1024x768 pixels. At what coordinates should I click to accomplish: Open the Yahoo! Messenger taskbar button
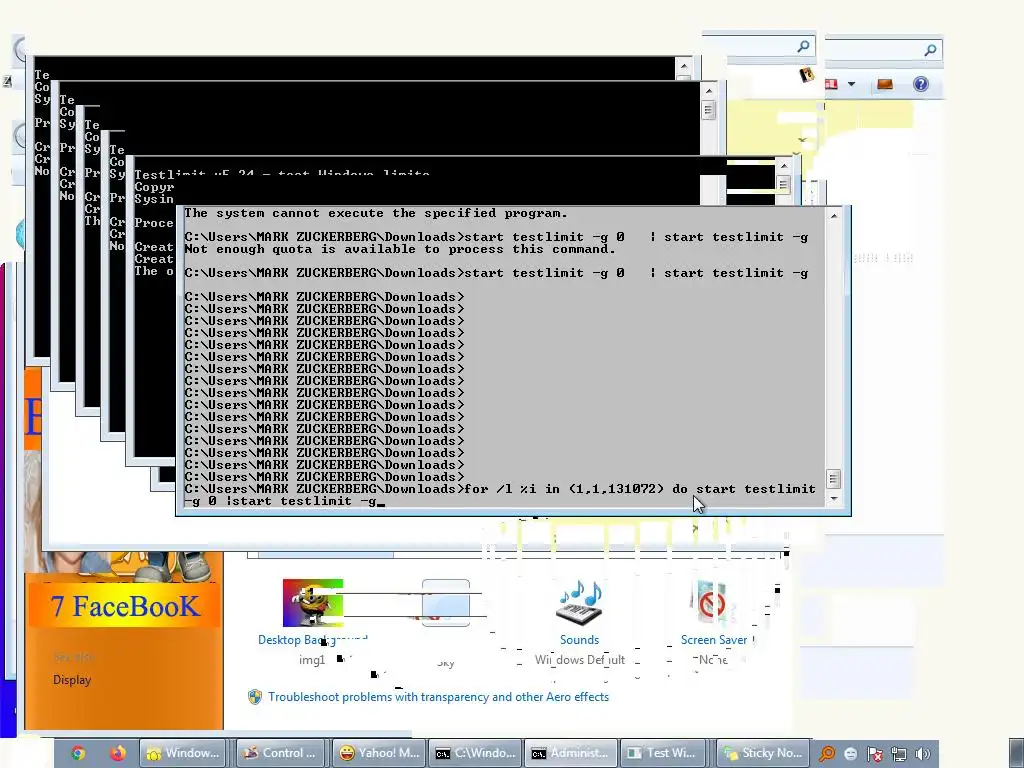click(x=379, y=753)
